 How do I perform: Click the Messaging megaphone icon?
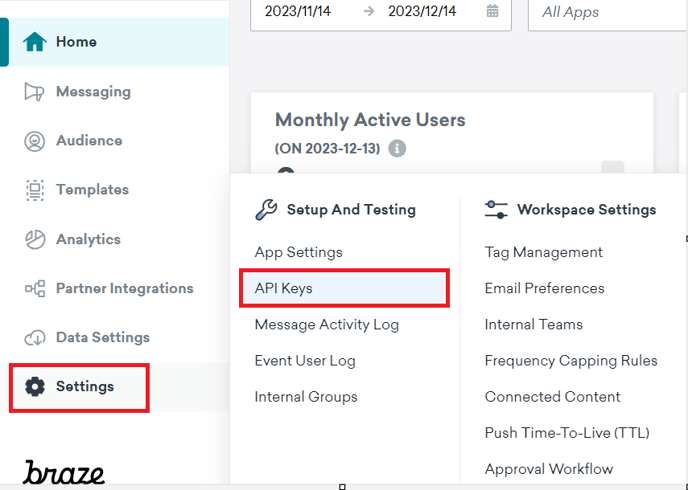point(34,92)
